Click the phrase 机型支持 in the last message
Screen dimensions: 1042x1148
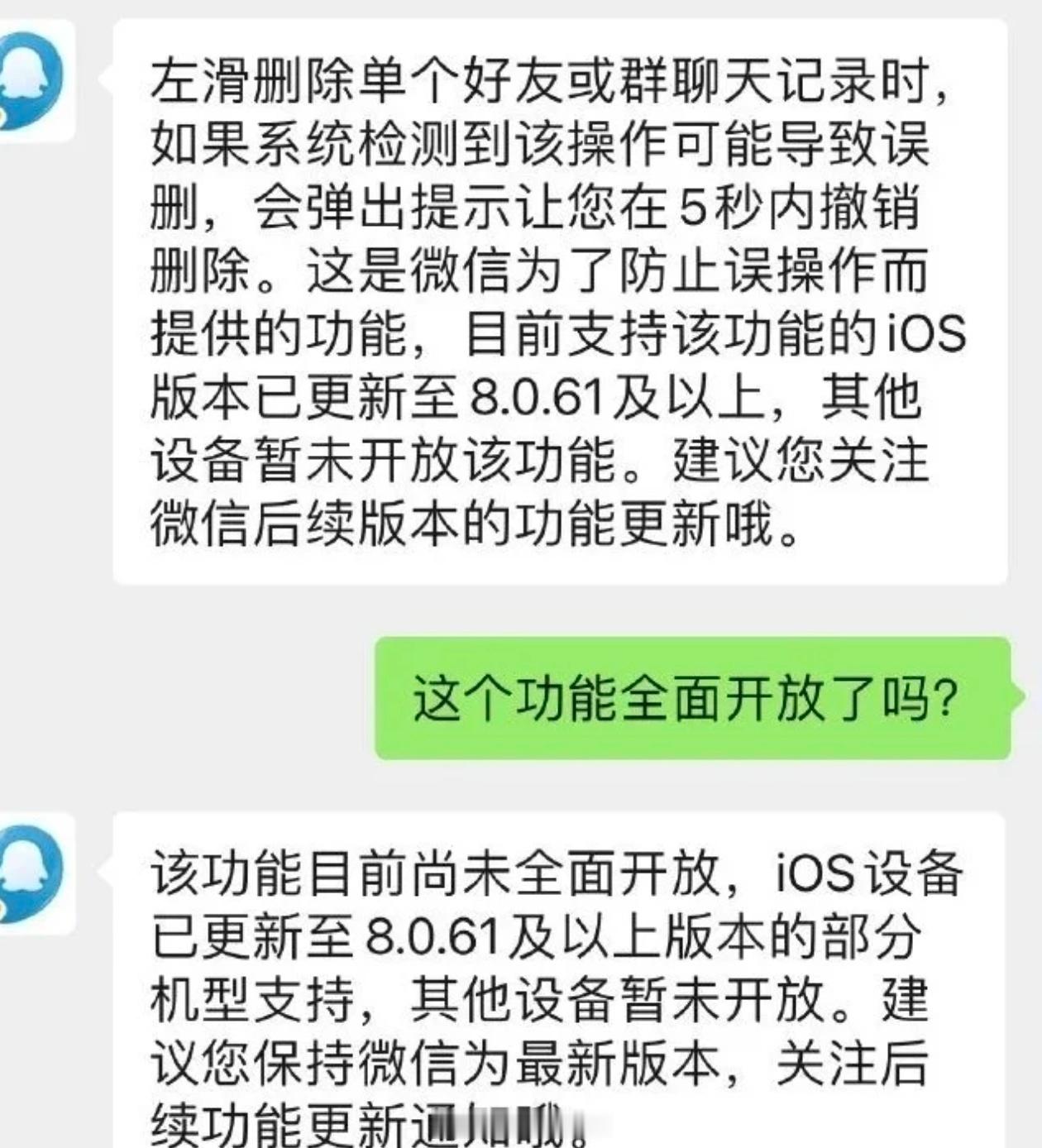253,1000
